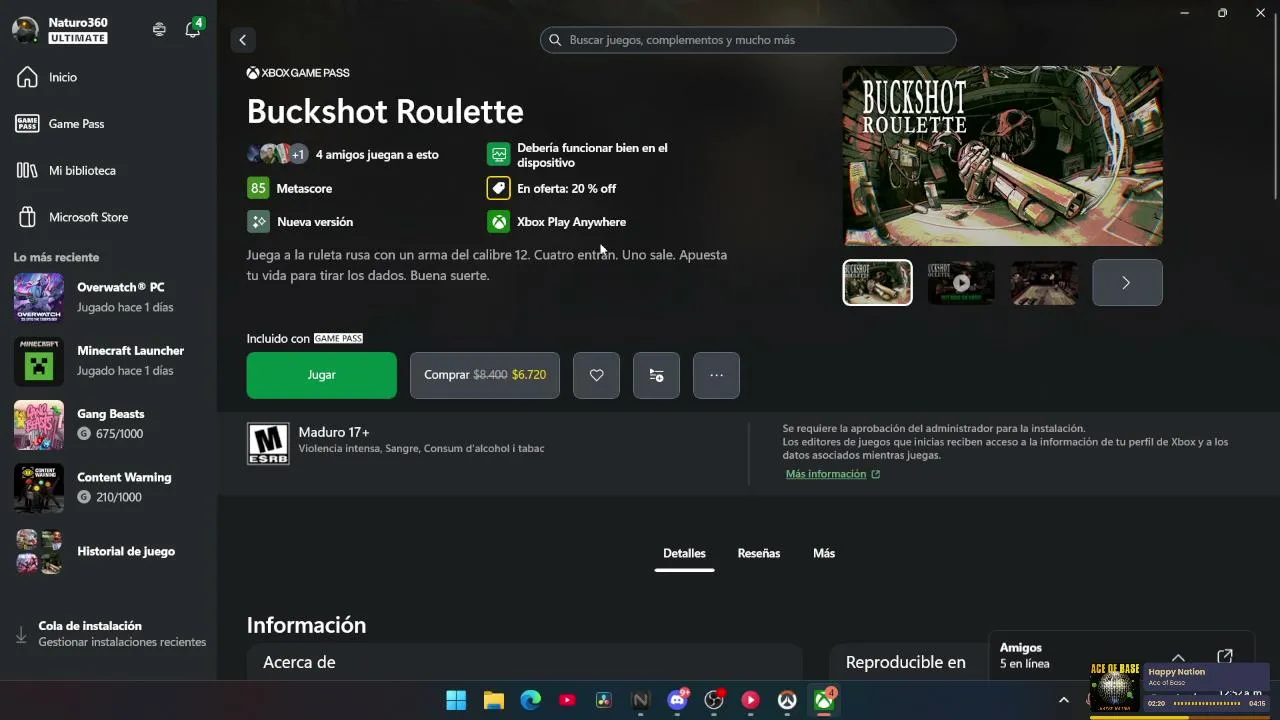Image resolution: width=1280 pixels, height=720 pixels.
Task: Click the Acerca de heading
Action: 299,662
